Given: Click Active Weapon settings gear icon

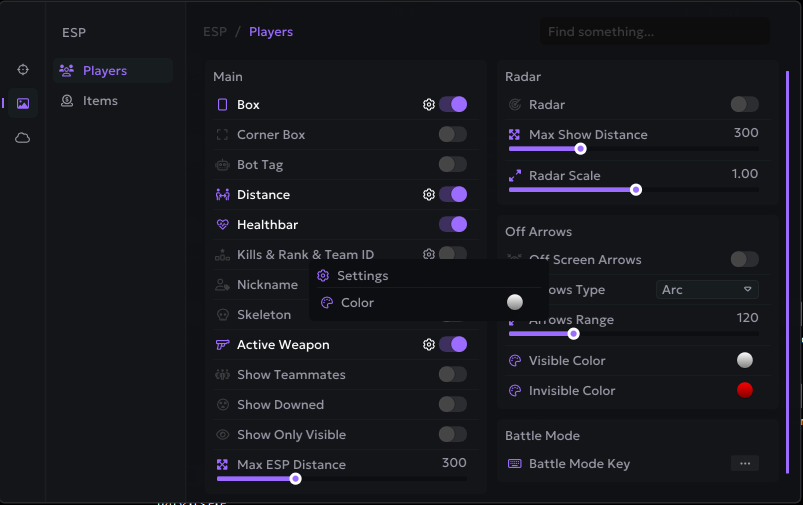Looking at the screenshot, I should click(429, 345).
